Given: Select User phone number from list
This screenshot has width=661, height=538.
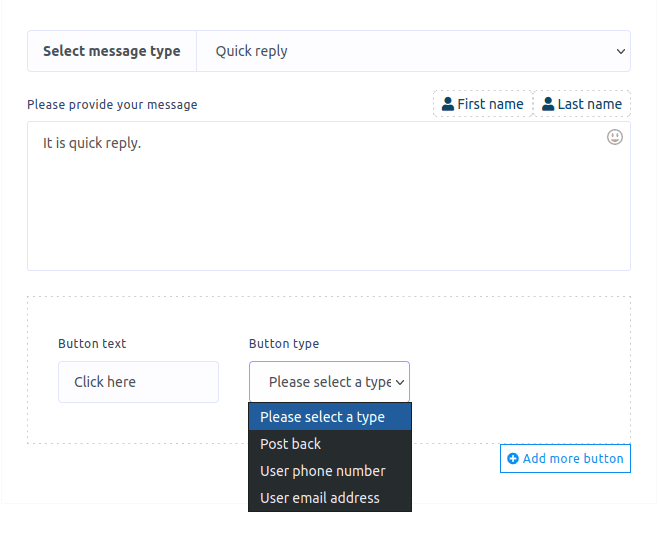Looking at the screenshot, I should [x=322, y=471].
